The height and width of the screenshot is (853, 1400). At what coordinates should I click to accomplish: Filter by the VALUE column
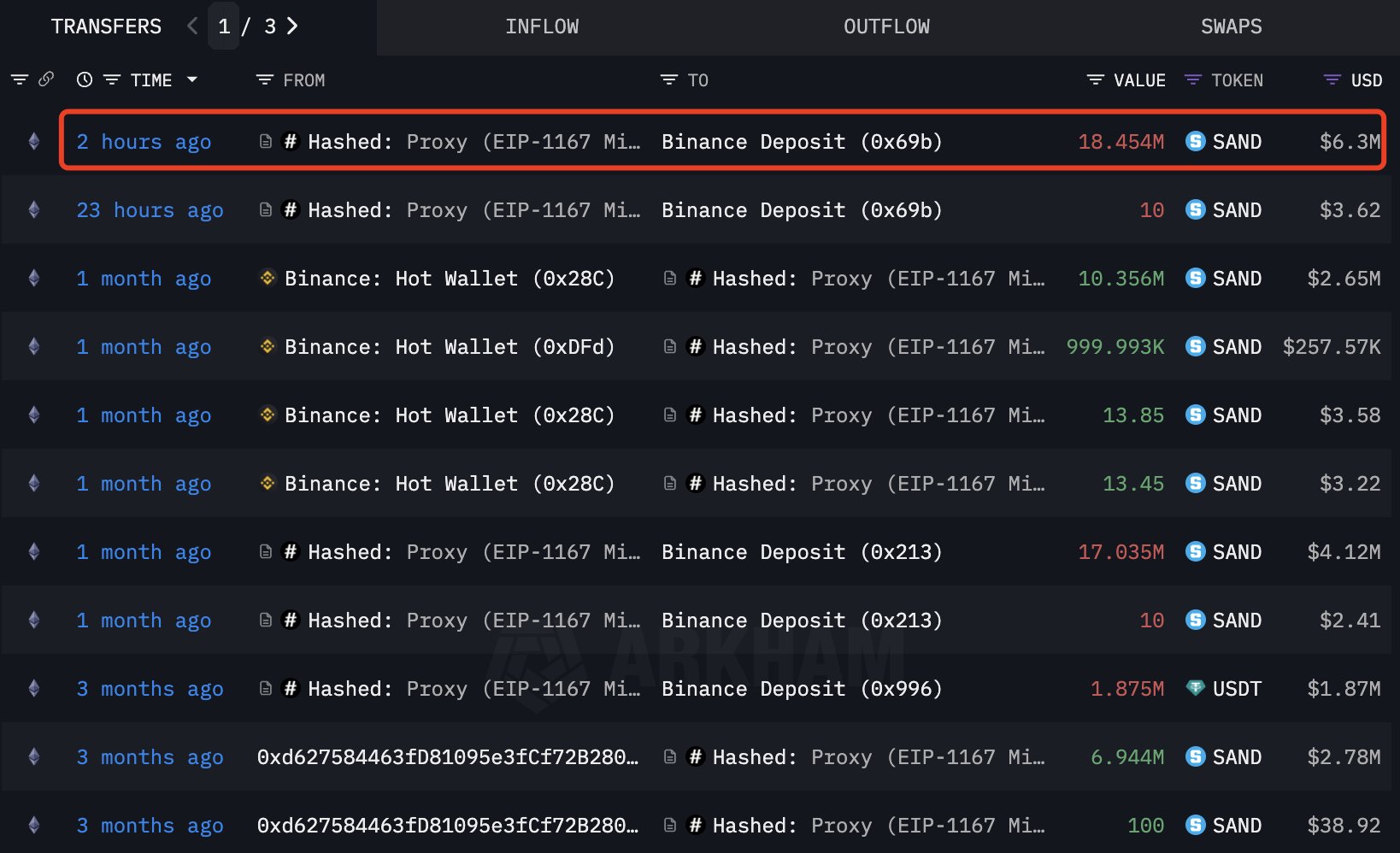pyautogui.click(x=1095, y=79)
